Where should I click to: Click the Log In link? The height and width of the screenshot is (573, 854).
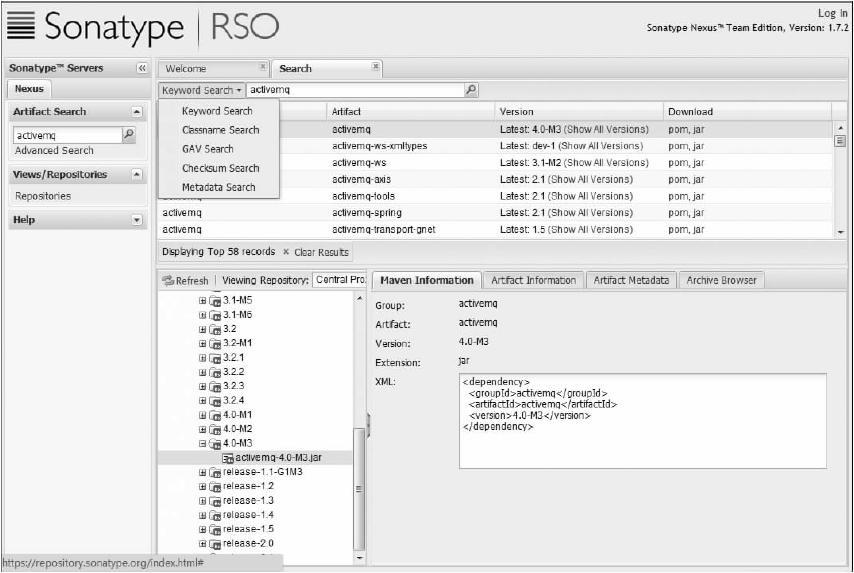(x=832, y=13)
